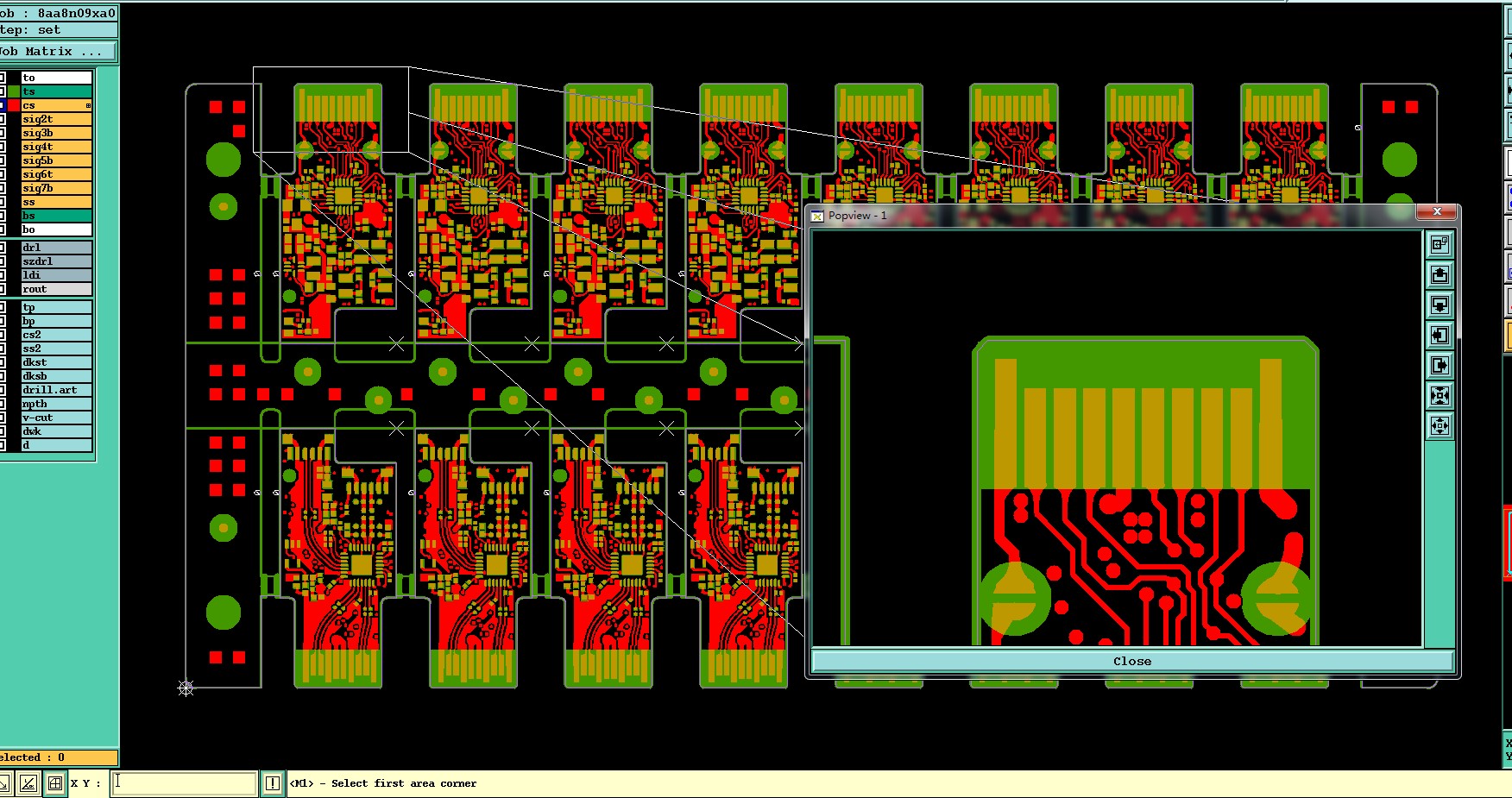The width and height of the screenshot is (1512, 798).
Task: Open the Job Matrix button
Action: 57,52
